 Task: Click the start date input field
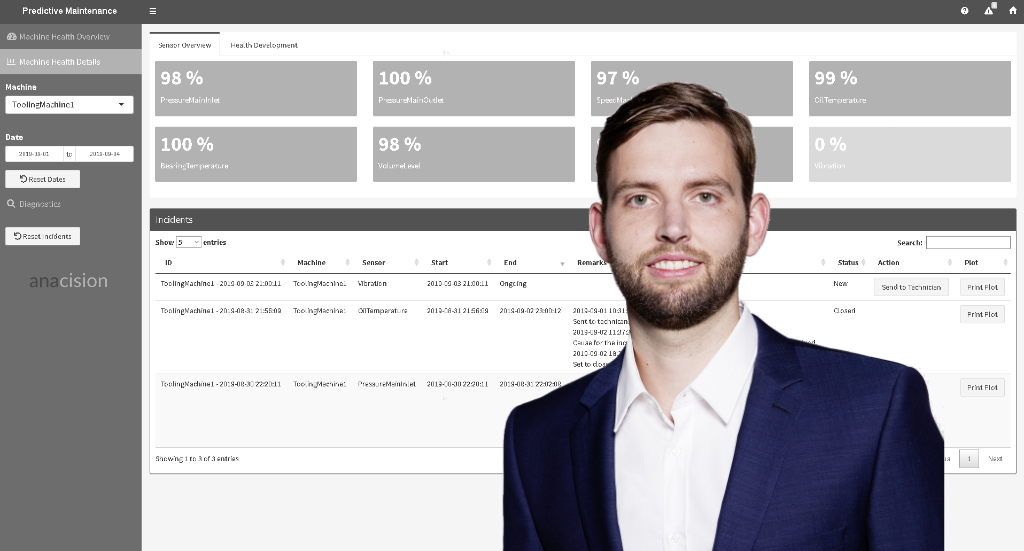[x=34, y=154]
